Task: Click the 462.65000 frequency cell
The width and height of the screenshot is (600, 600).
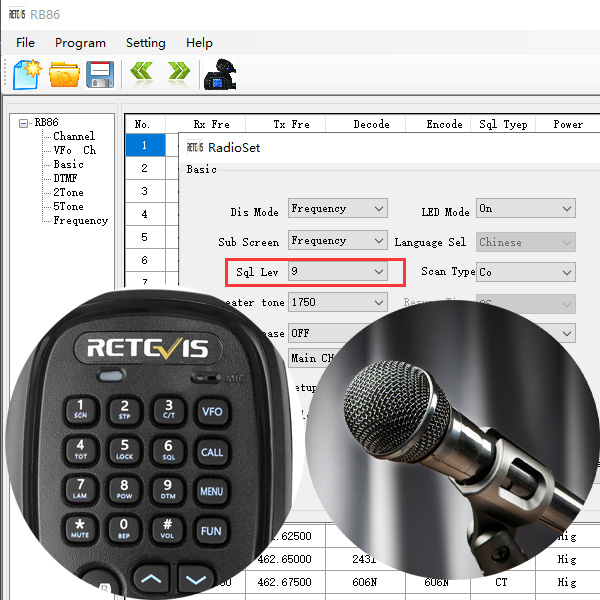Action: coord(285,559)
